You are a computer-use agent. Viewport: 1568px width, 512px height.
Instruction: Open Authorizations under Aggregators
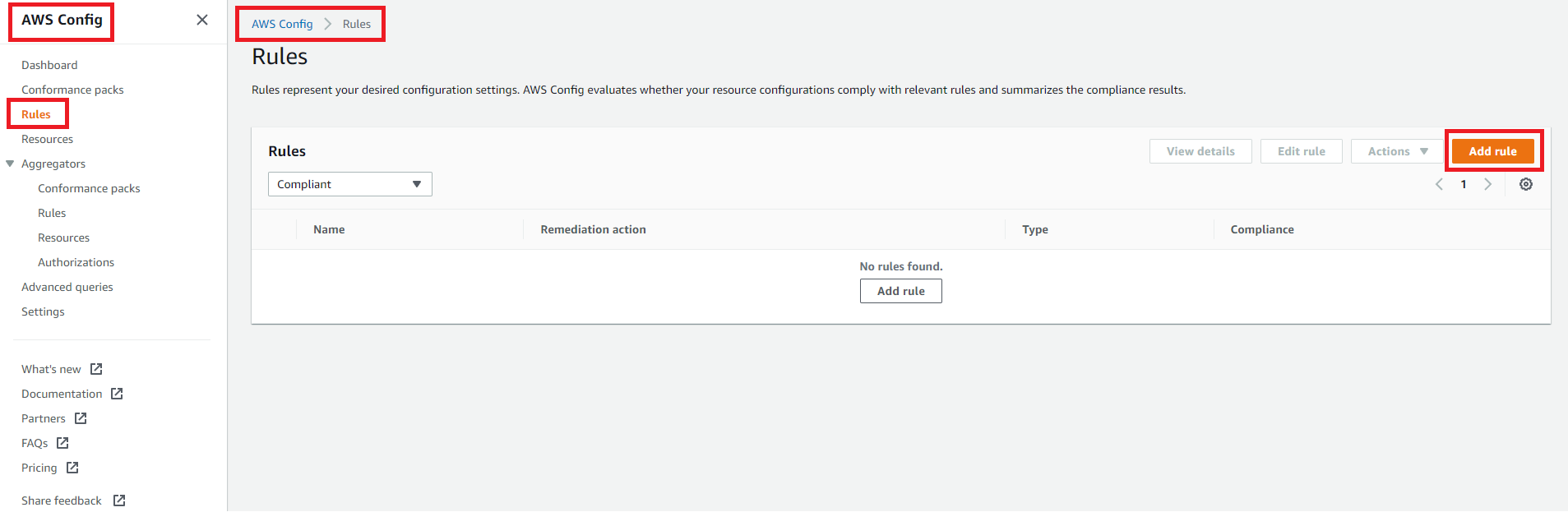point(76,262)
